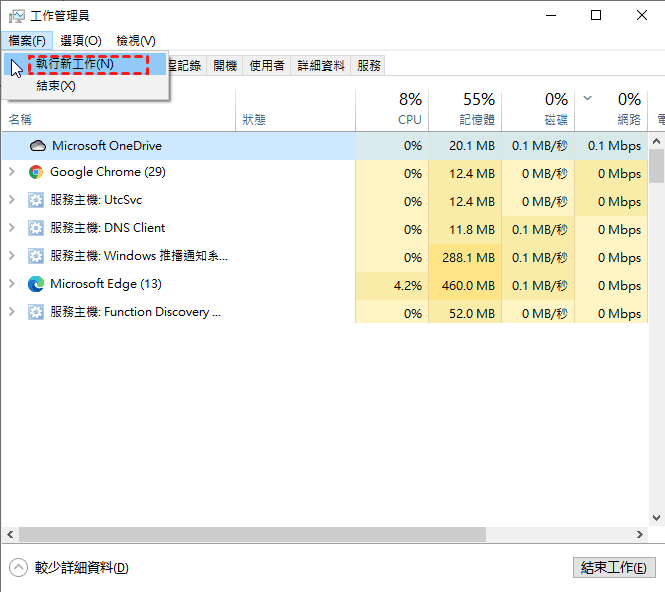665x592 pixels.
Task: Click the vertical scrollbar thumb
Action: pyautogui.click(x=656, y=166)
